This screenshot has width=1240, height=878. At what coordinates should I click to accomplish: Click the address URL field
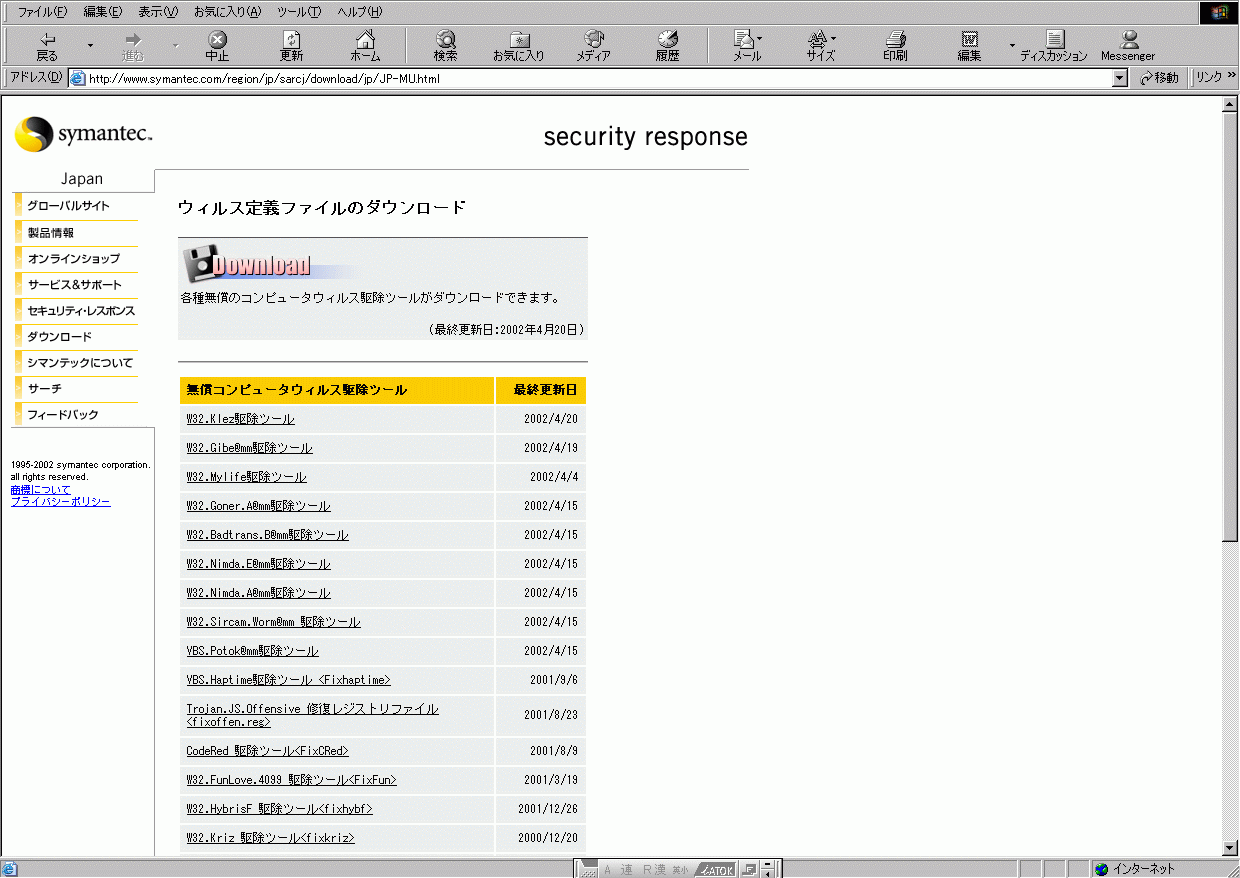click(598, 78)
